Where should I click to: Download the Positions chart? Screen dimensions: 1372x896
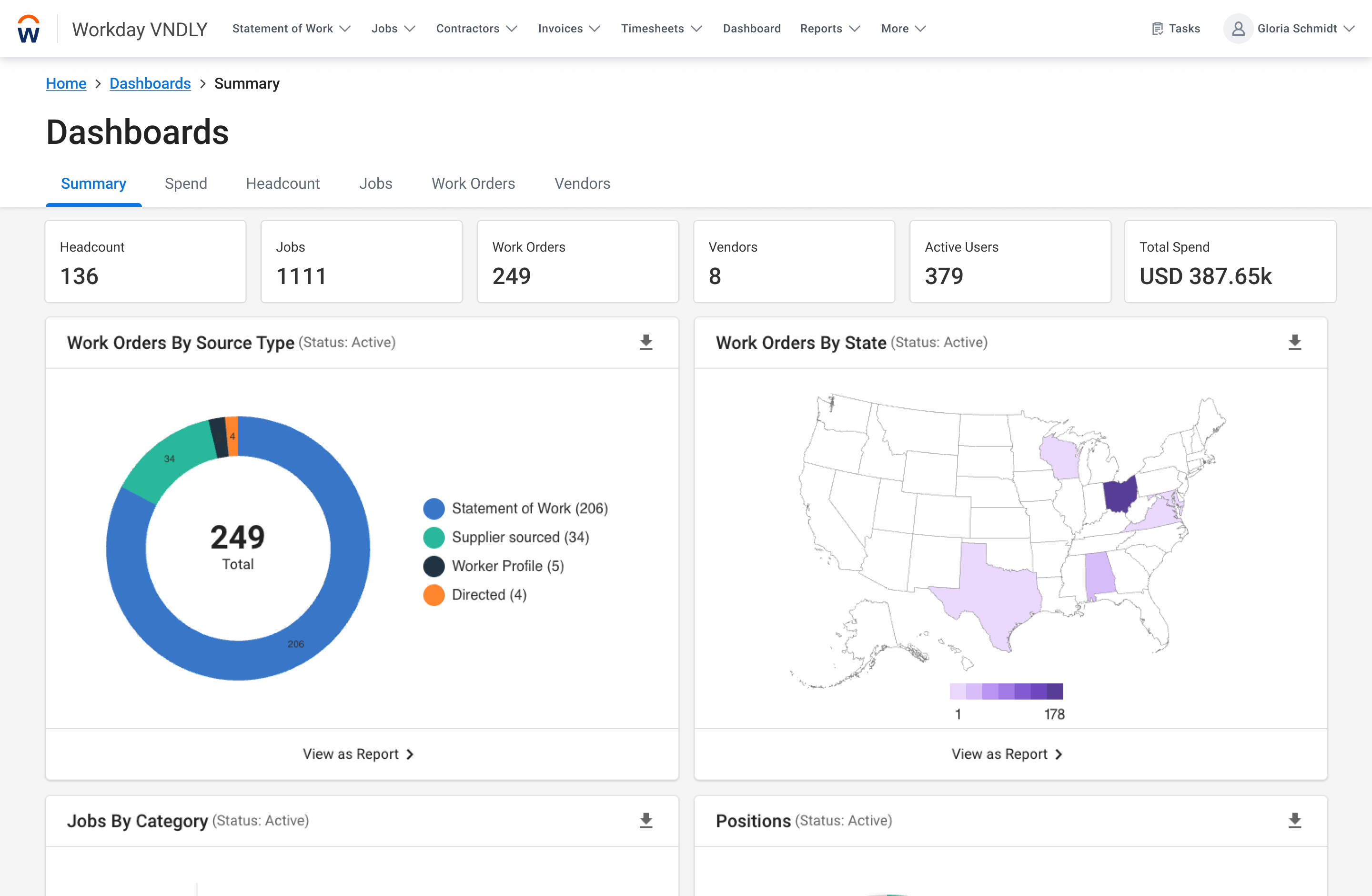1294,821
